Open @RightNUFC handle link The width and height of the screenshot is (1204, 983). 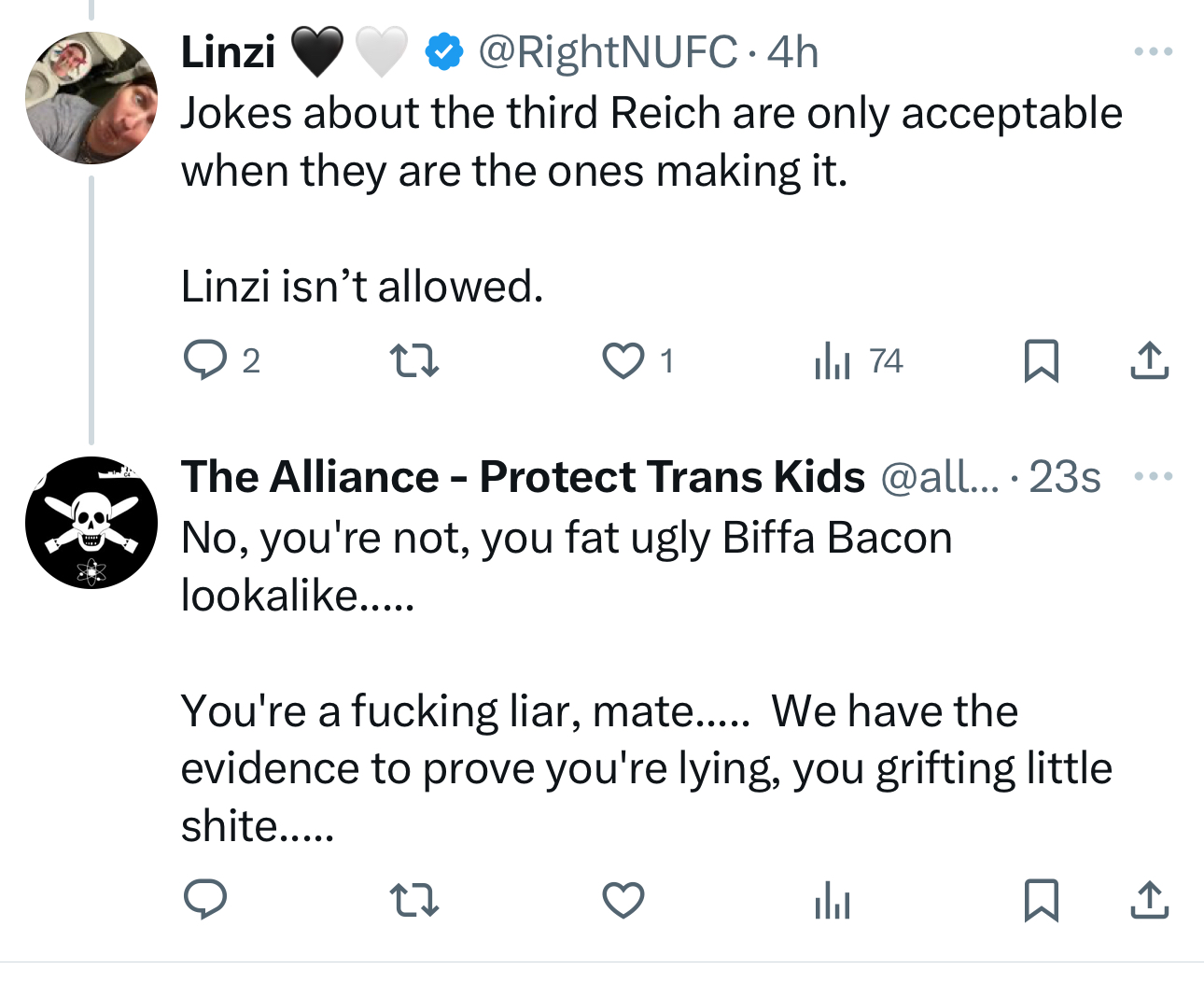click(x=607, y=52)
